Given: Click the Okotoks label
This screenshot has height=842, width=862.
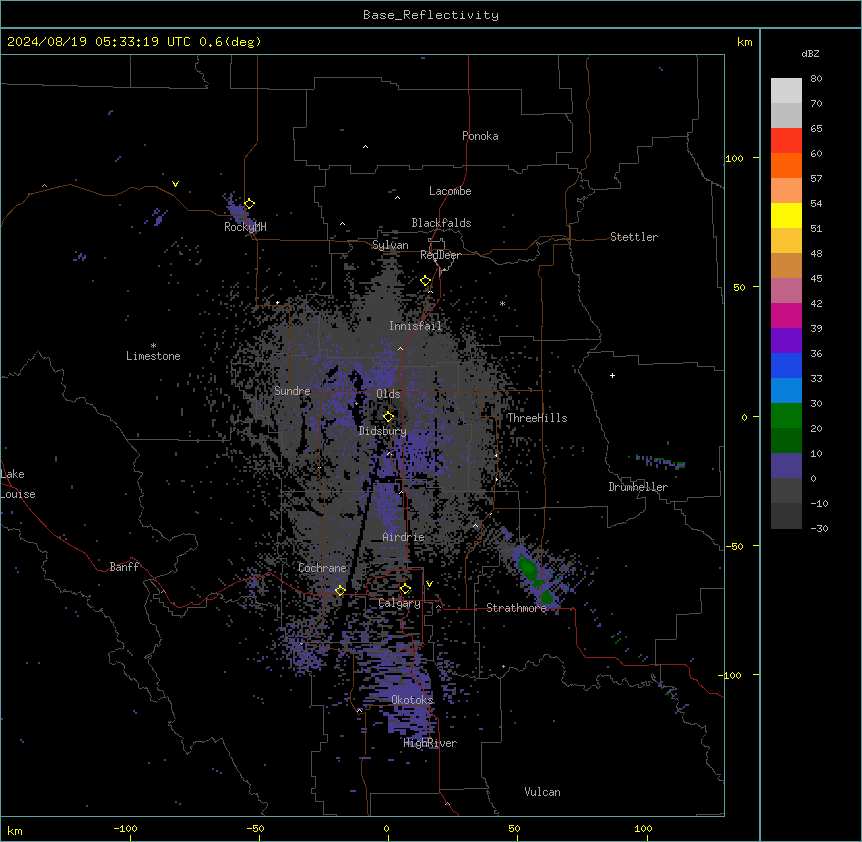Looking at the screenshot, I should [412, 700].
